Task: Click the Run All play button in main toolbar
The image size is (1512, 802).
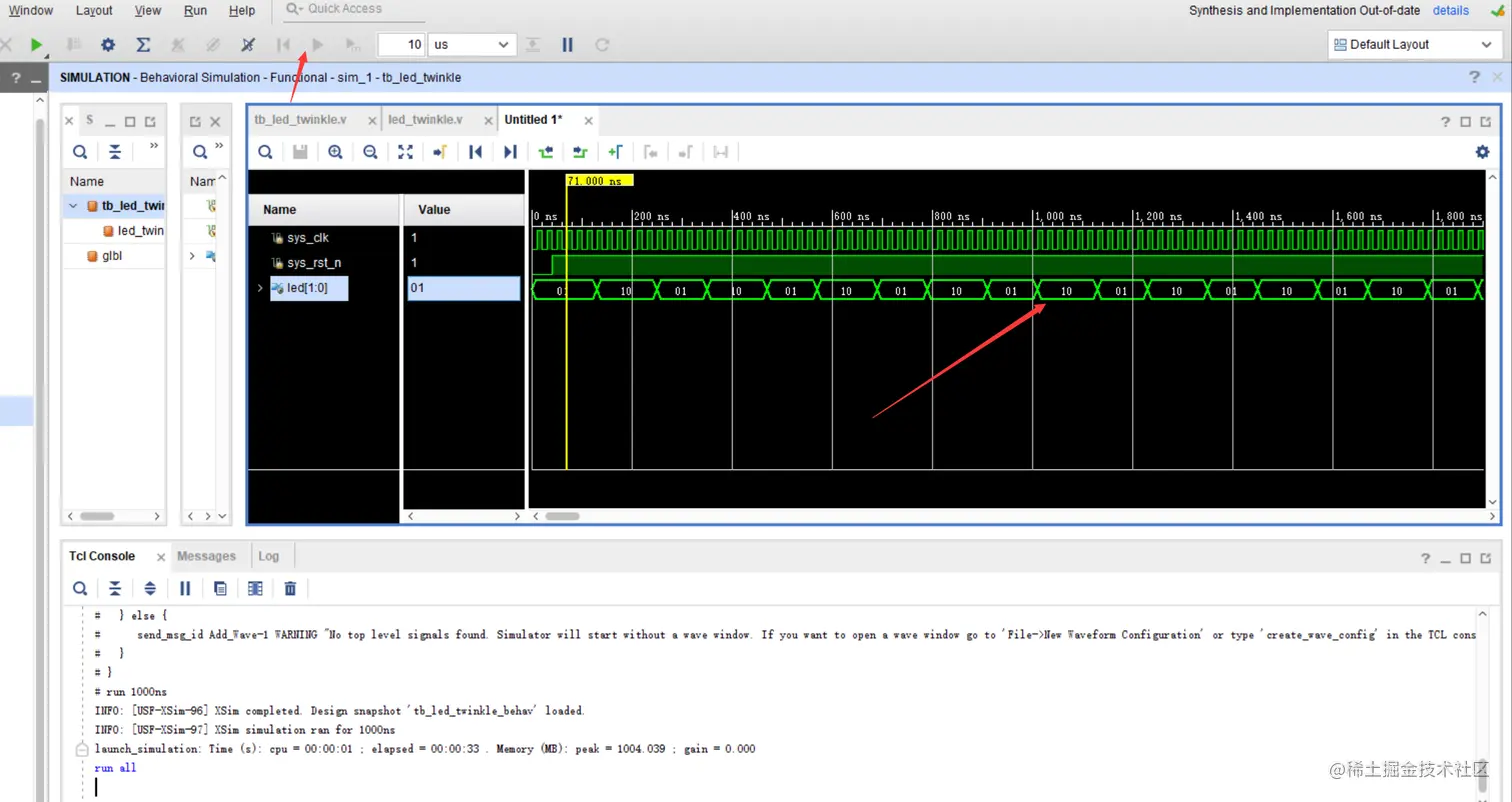Action: 318,45
